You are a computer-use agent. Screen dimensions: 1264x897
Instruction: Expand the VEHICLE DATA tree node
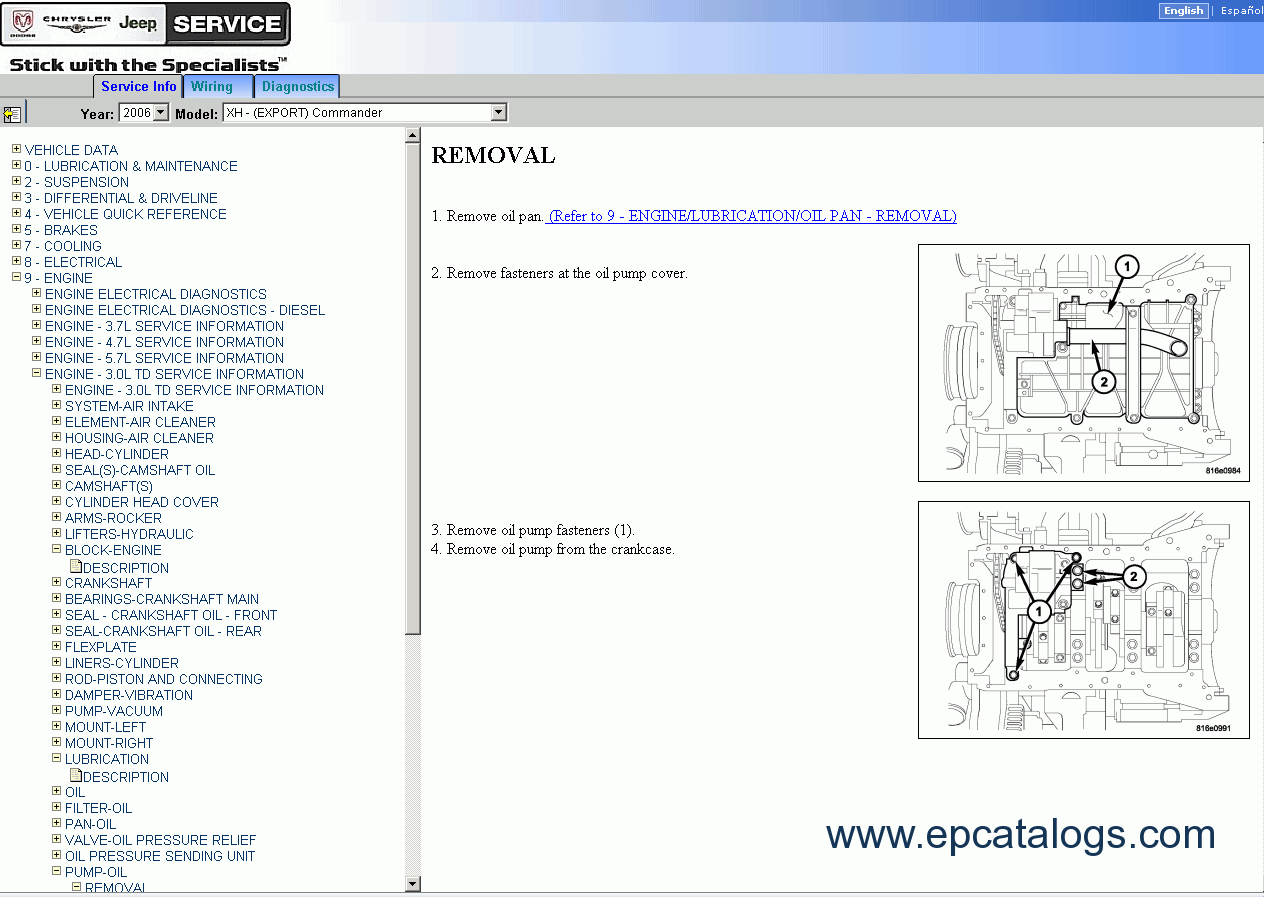16,150
